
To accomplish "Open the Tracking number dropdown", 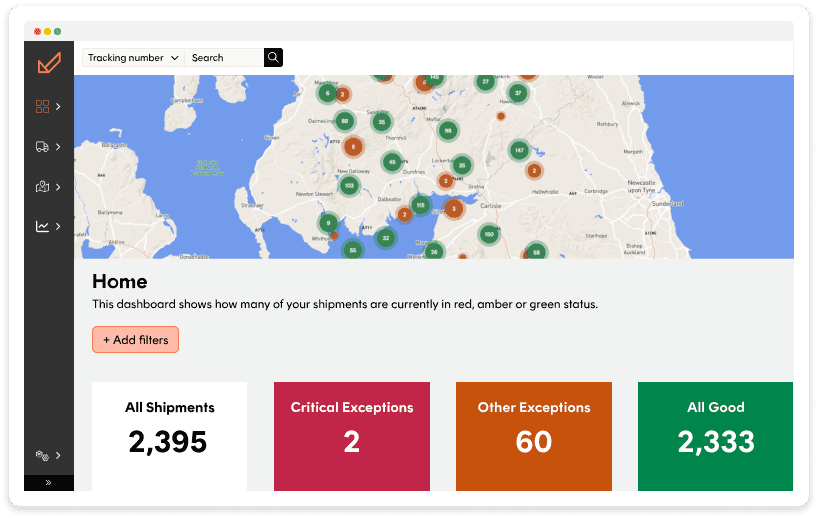I will [133, 57].
